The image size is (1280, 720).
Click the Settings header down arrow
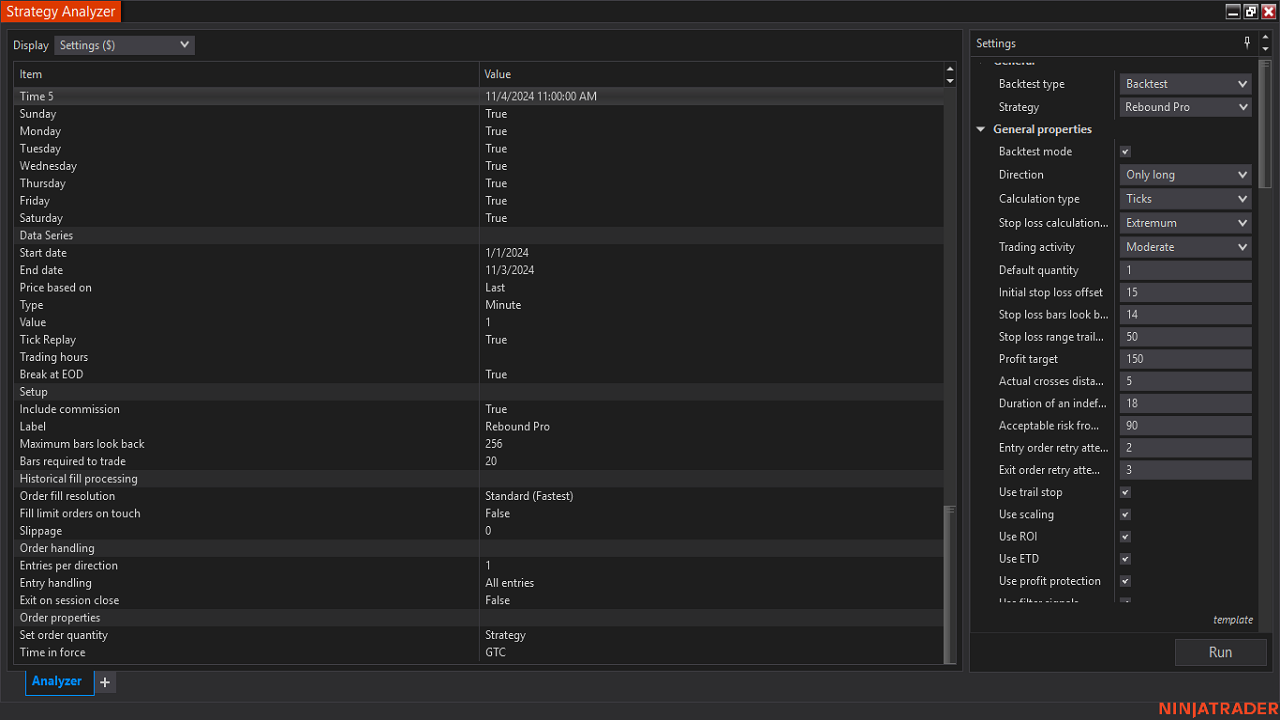(1265, 49)
